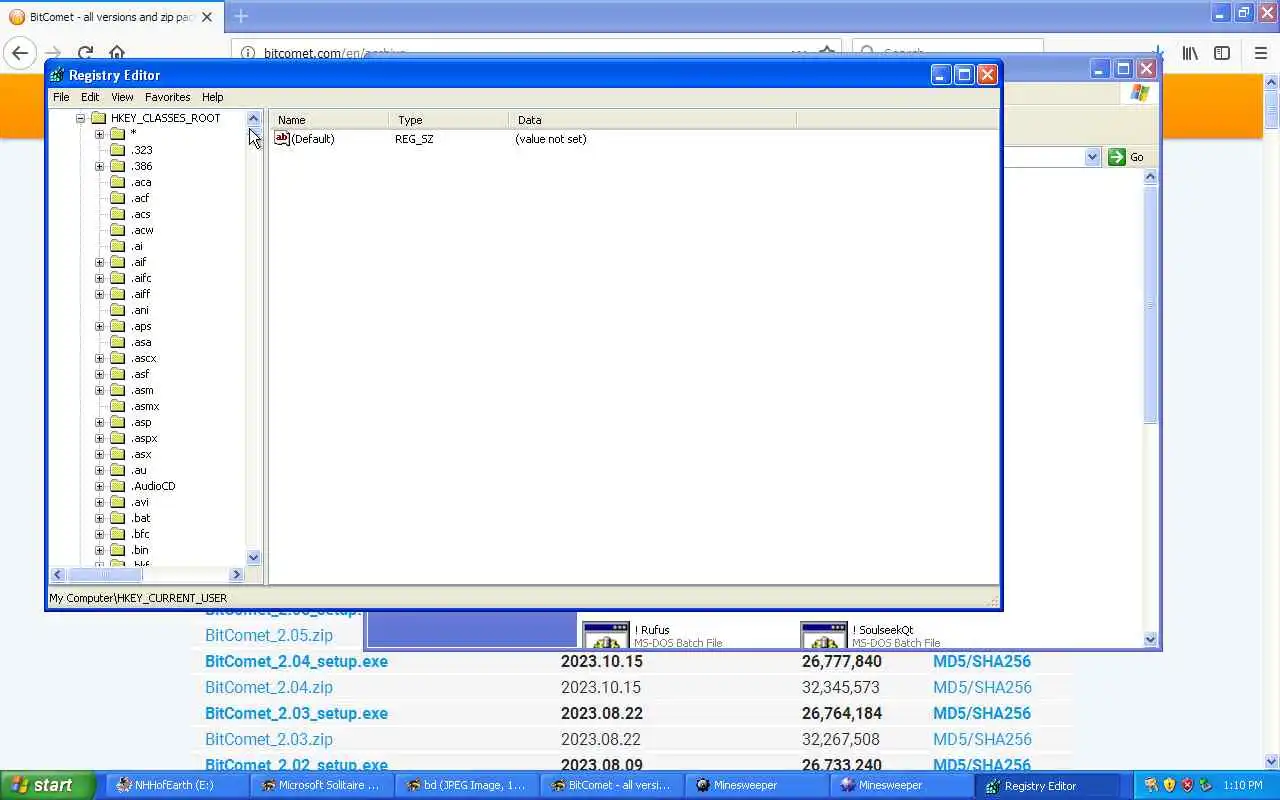Click the registry tree scroll-down arrow

pyautogui.click(x=253, y=558)
